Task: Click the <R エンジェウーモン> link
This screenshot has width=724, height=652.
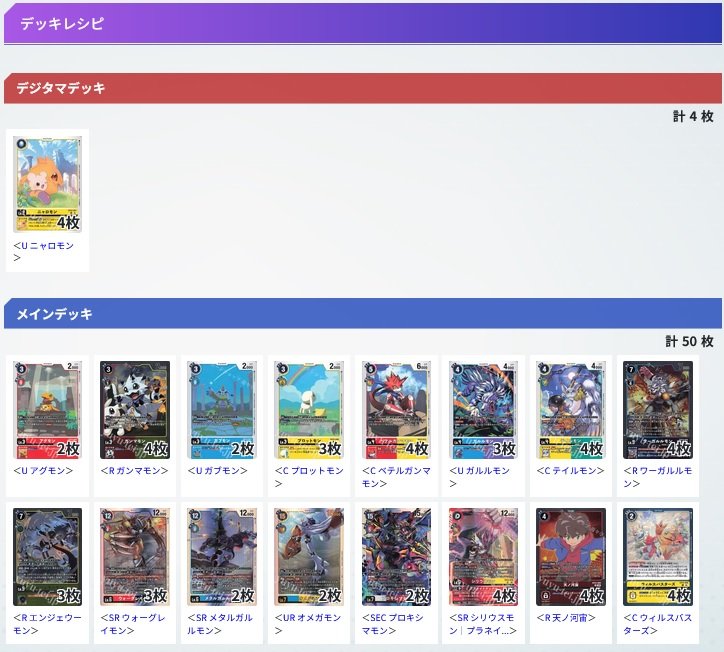Action: pos(48,623)
